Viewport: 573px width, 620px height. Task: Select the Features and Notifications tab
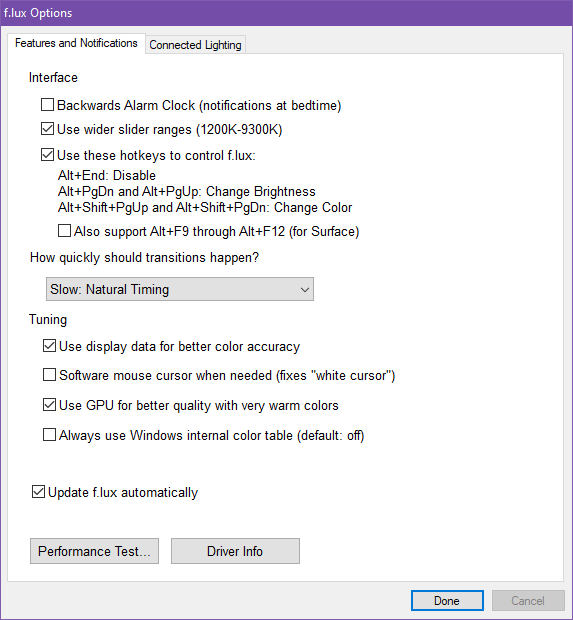pyautogui.click(x=76, y=43)
